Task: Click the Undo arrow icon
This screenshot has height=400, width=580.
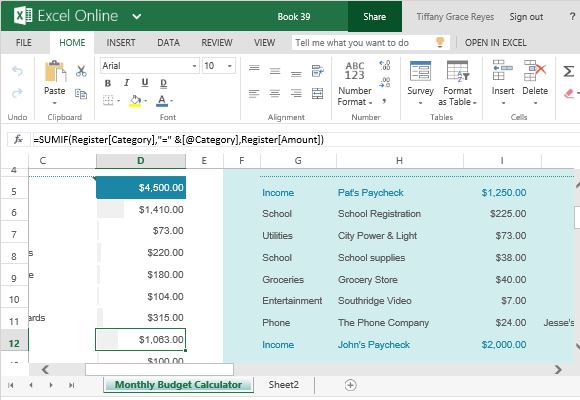Action: point(17,70)
